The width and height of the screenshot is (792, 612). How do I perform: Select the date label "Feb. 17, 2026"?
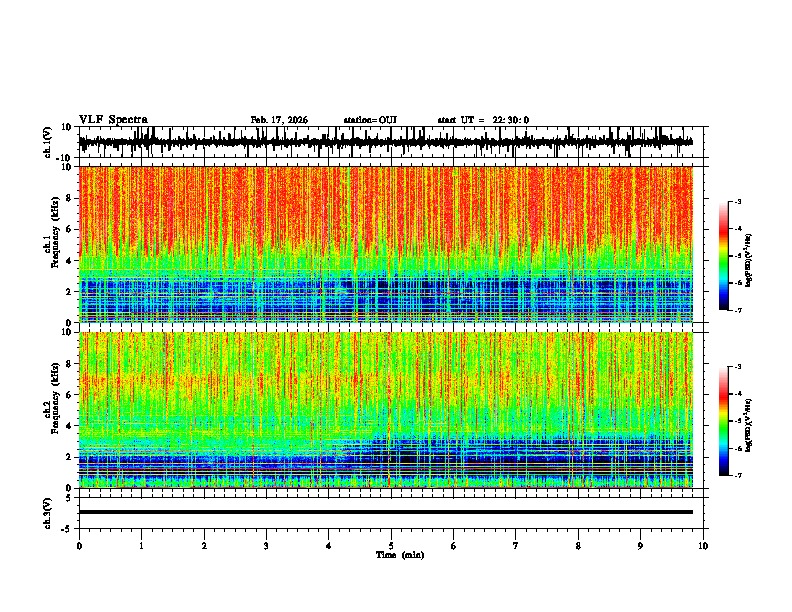coord(279,120)
